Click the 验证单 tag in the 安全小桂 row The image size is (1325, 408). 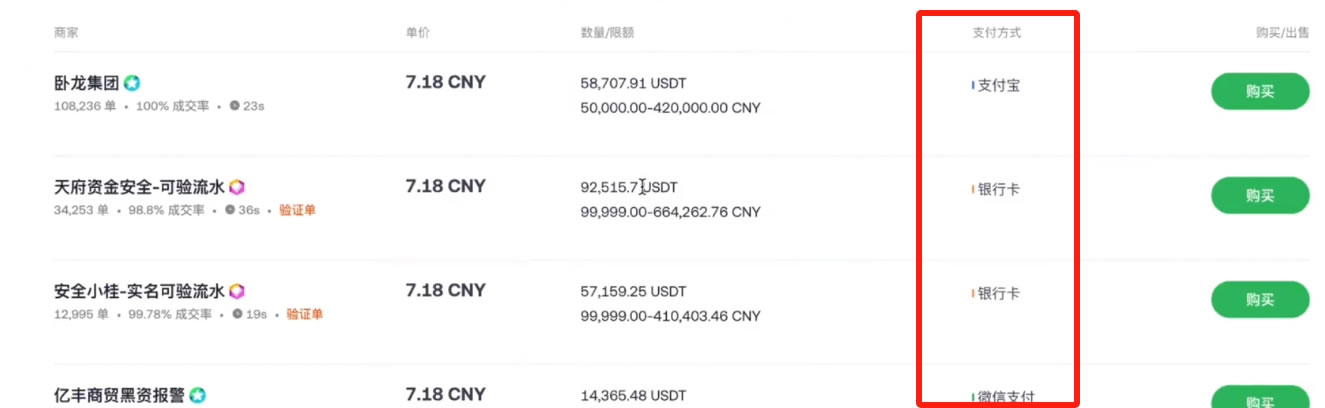305,314
